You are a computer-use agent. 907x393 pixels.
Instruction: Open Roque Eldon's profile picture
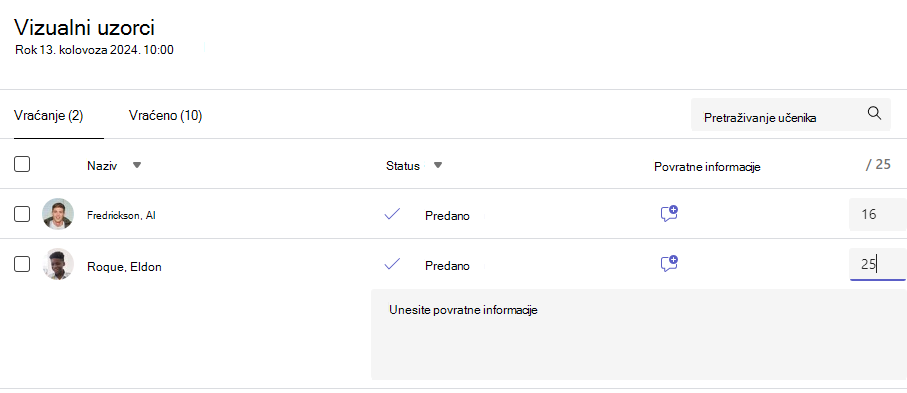[58, 265]
